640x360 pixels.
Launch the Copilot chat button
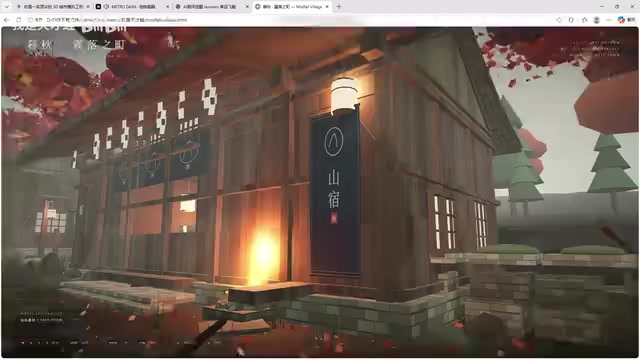[626, 20]
